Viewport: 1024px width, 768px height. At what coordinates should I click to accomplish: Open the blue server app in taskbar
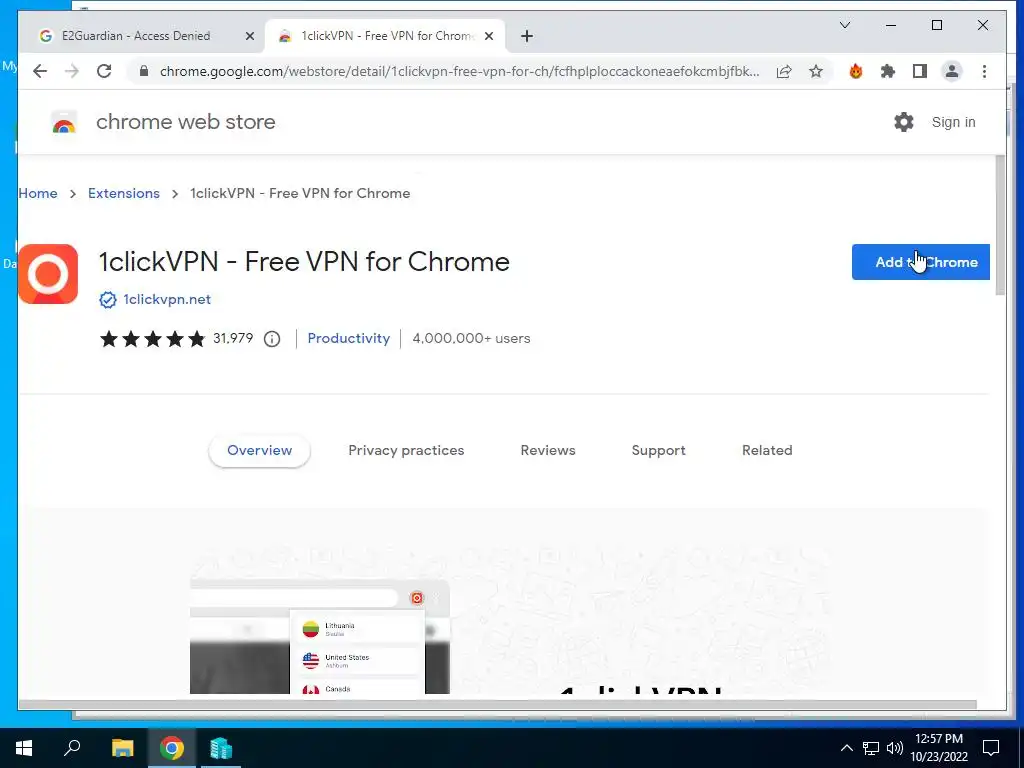[221, 748]
